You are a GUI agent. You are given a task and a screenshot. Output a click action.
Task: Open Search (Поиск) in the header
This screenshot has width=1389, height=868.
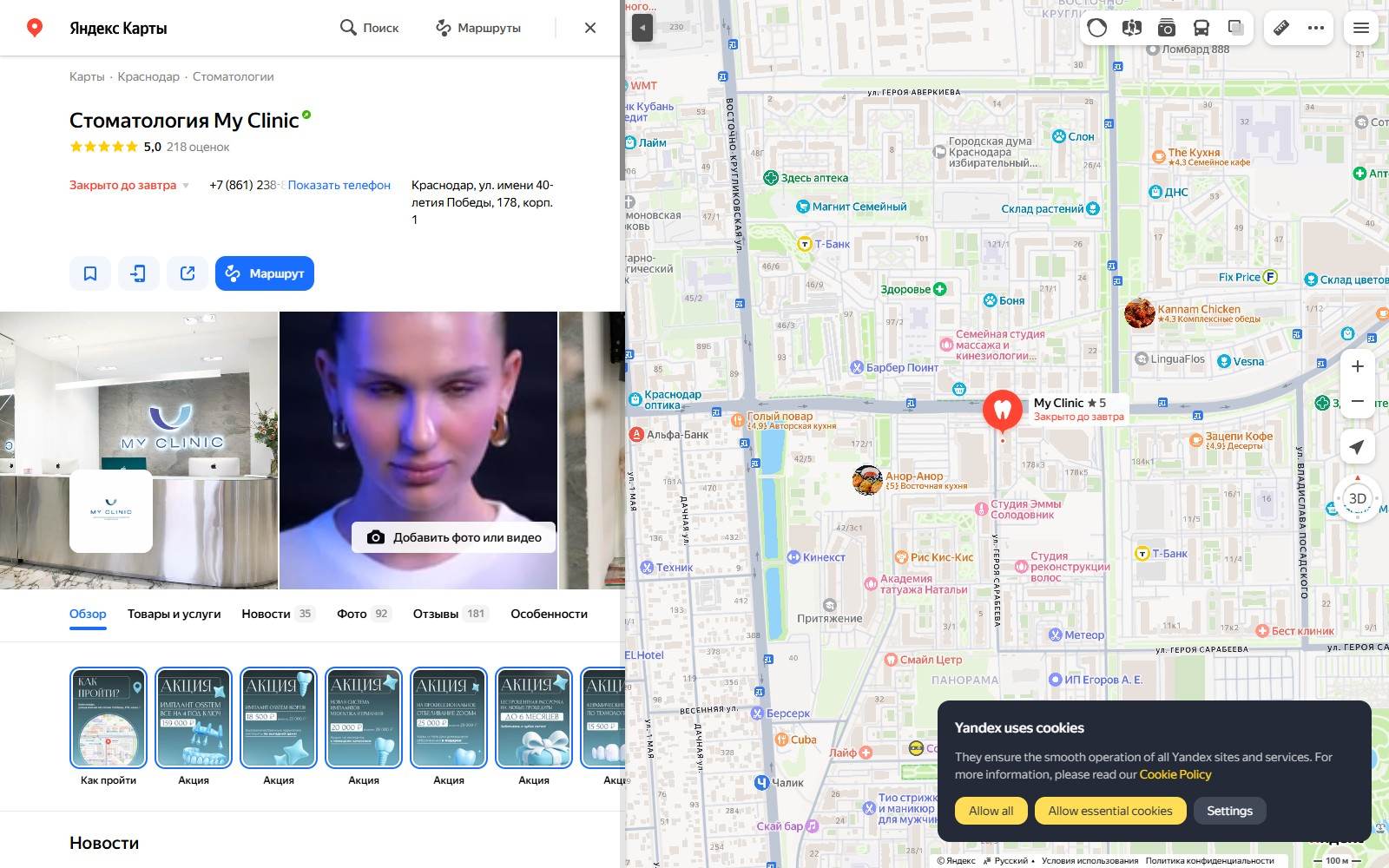[x=370, y=28]
